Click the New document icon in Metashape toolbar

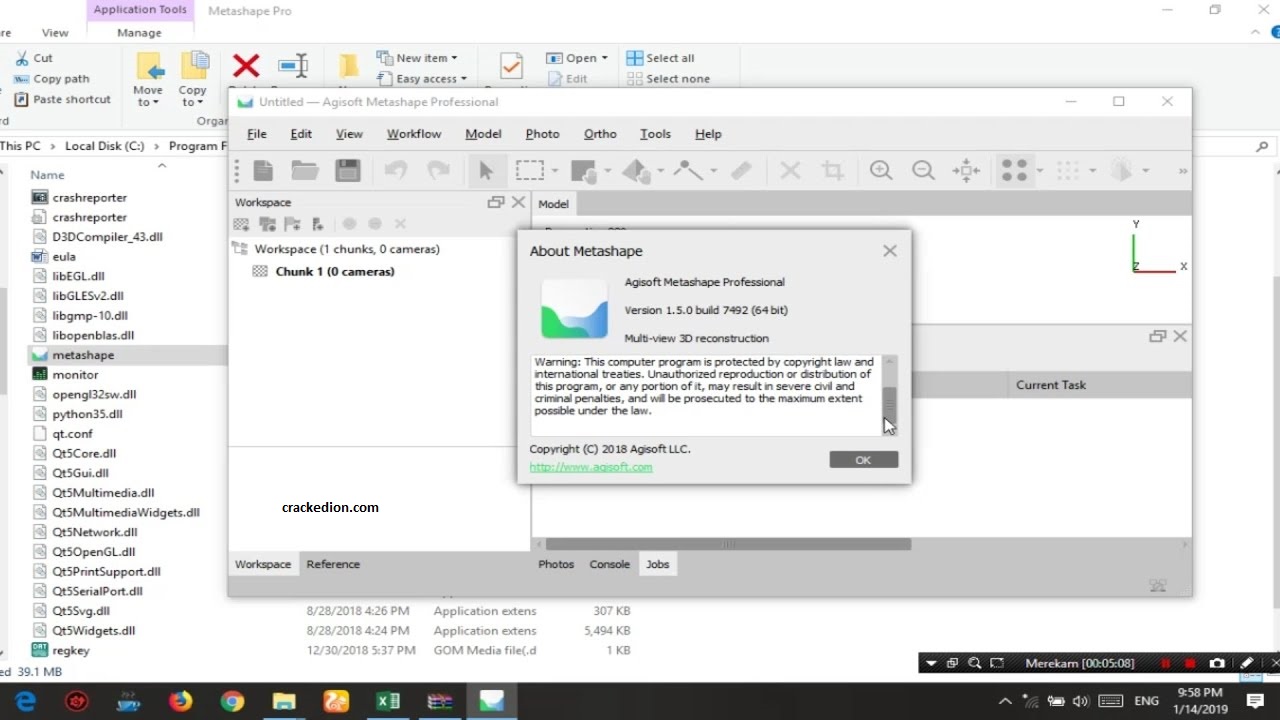(263, 171)
